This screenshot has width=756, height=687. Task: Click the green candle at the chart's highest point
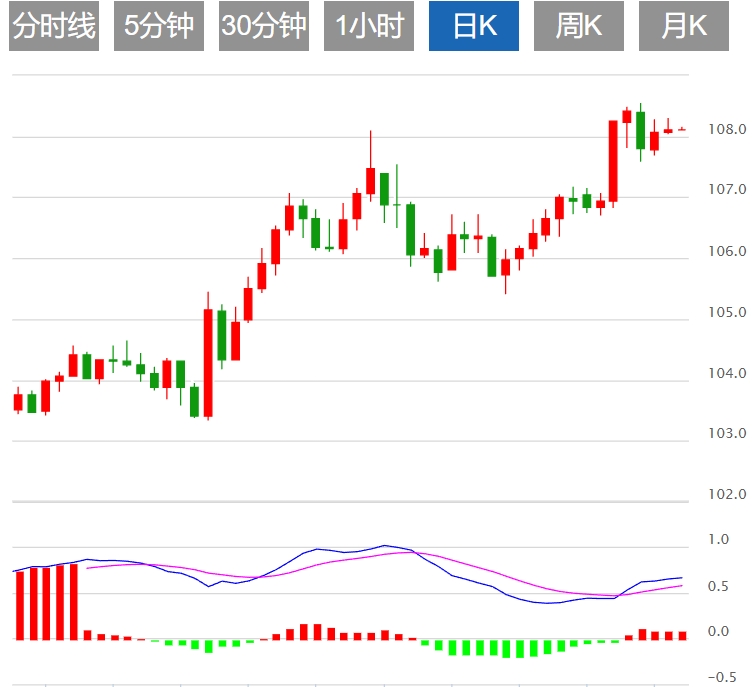[x=640, y=130]
